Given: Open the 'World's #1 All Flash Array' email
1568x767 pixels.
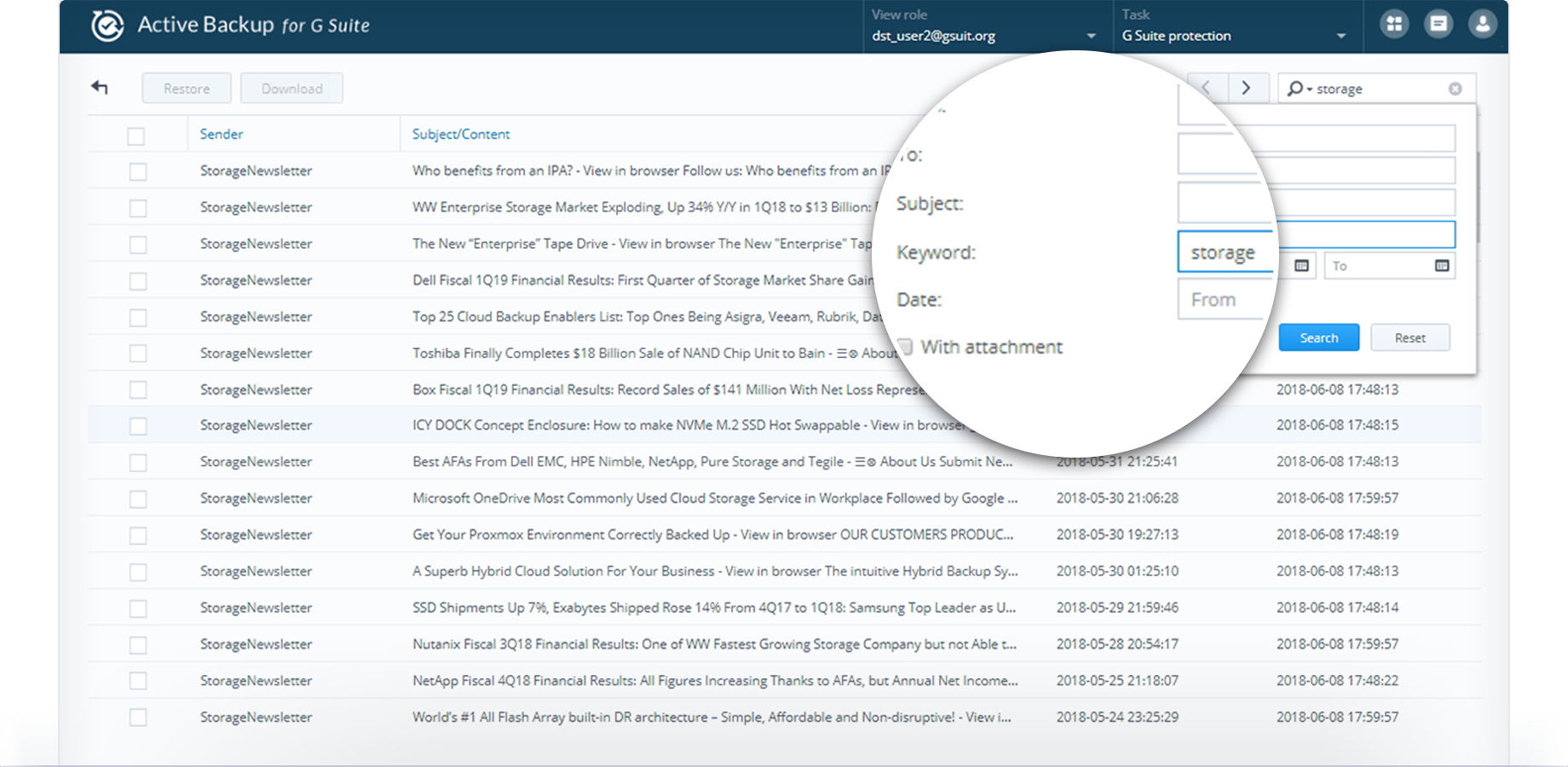Looking at the screenshot, I should click(712, 717).
